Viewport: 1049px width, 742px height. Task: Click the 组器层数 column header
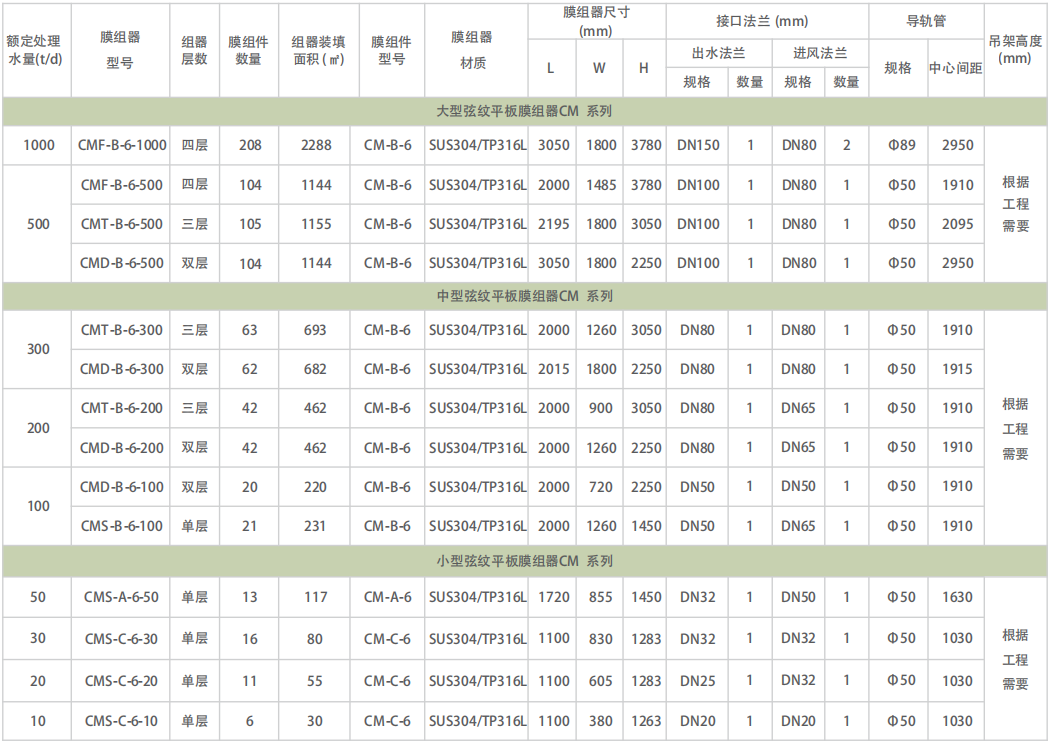coord(194,50)
